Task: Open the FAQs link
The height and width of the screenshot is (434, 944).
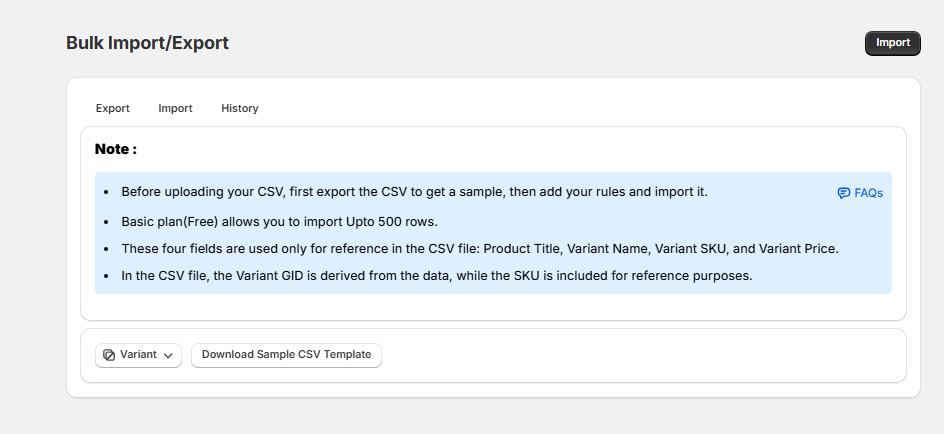Action: (x=868, y=193)
